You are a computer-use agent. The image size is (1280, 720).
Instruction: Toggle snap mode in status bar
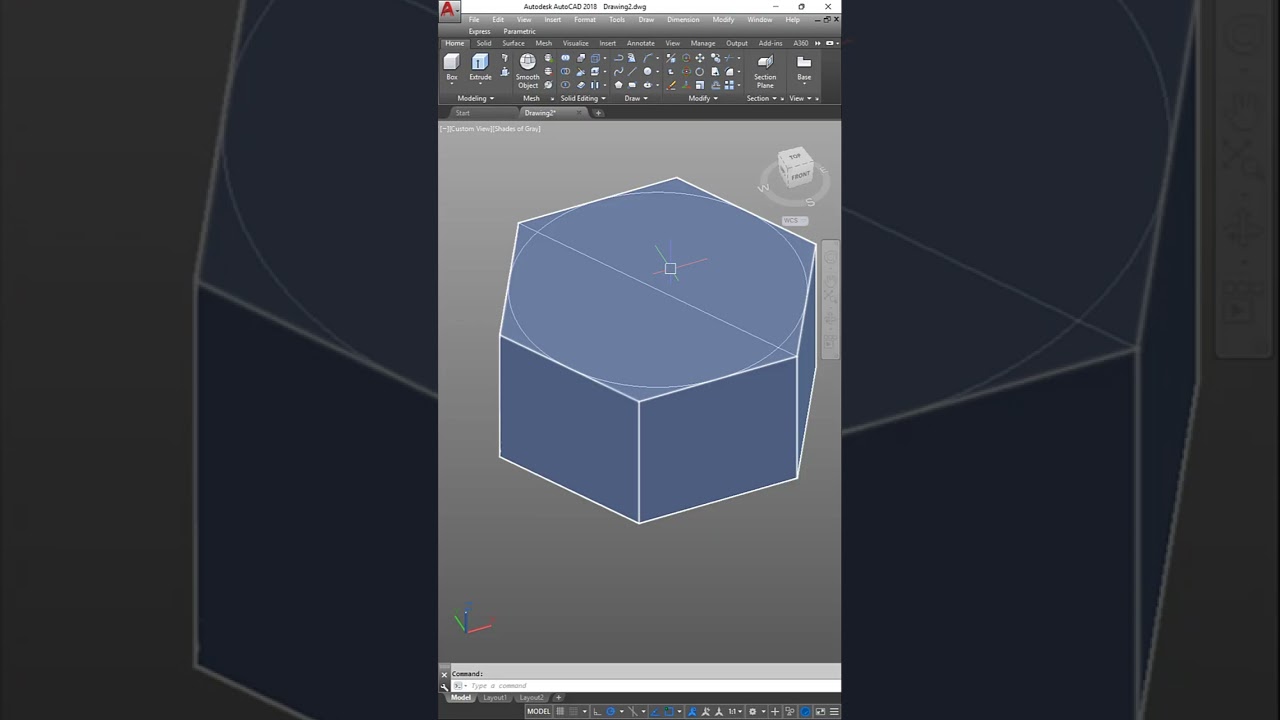[x=573, y=712]
